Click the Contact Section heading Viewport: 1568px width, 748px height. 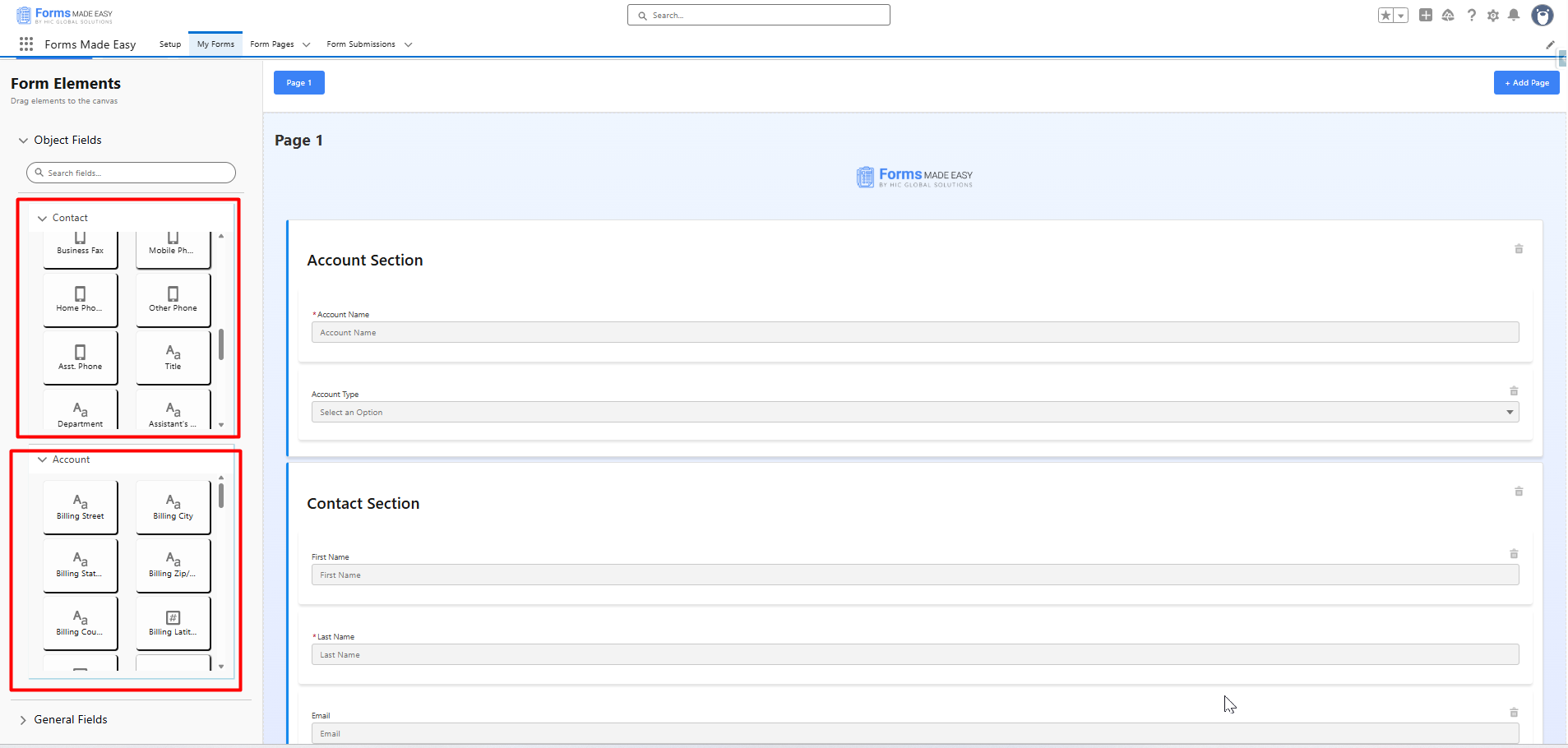(x=363, y=504)
